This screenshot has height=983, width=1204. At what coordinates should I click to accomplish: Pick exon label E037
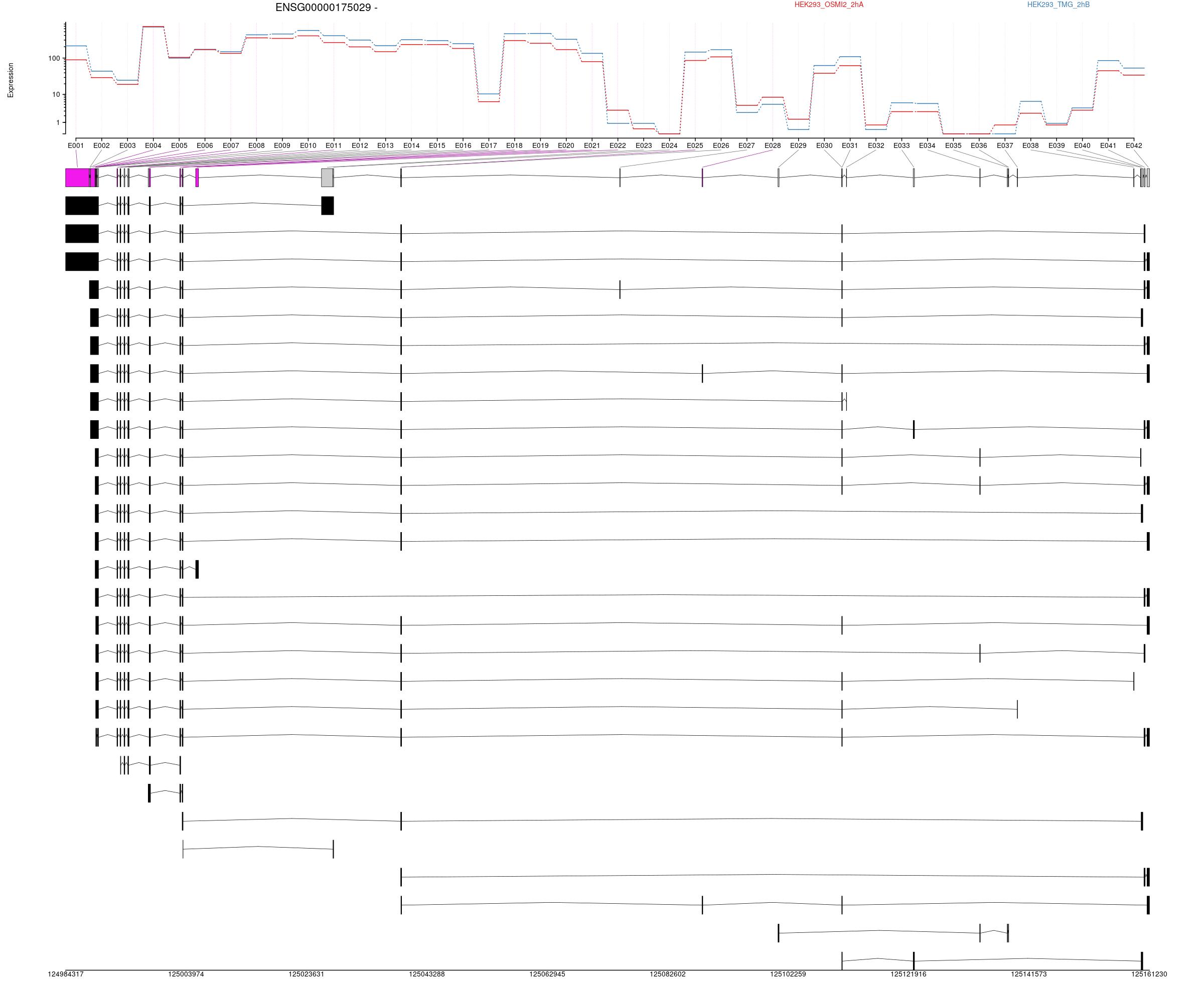click(x=1005, y=145)
